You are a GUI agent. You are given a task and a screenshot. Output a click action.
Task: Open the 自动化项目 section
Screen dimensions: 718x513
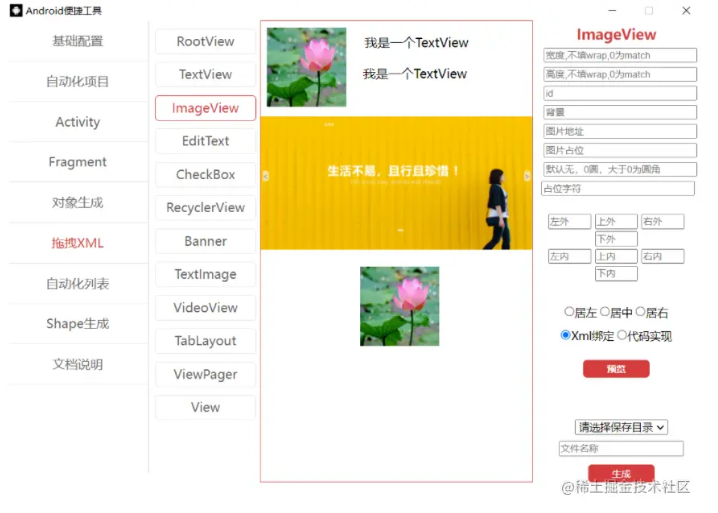77,82
